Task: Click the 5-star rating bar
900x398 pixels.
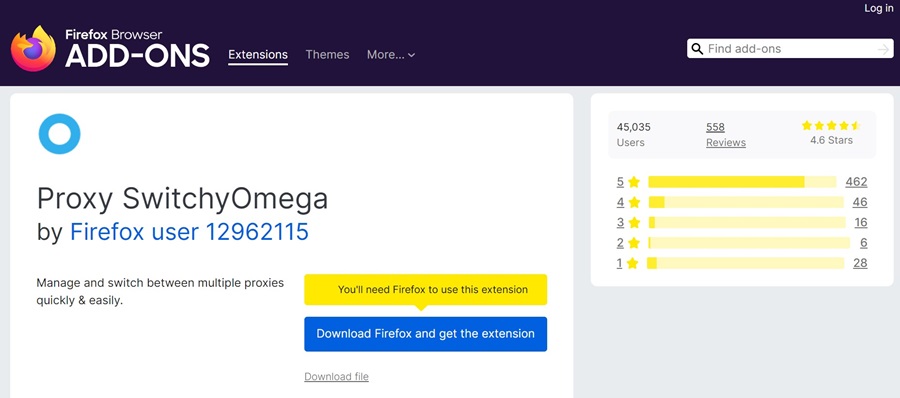Action: click(742, 181)
